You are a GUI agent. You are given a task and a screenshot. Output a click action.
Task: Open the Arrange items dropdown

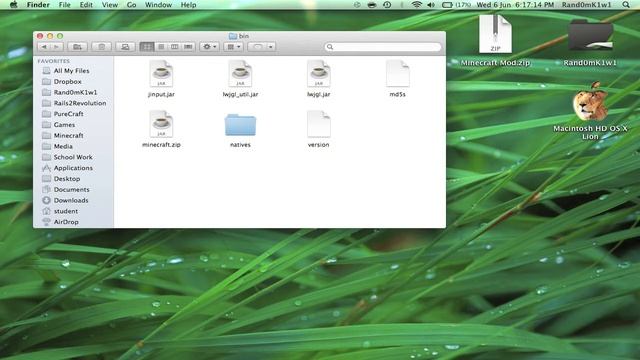(x=233, y=47)
